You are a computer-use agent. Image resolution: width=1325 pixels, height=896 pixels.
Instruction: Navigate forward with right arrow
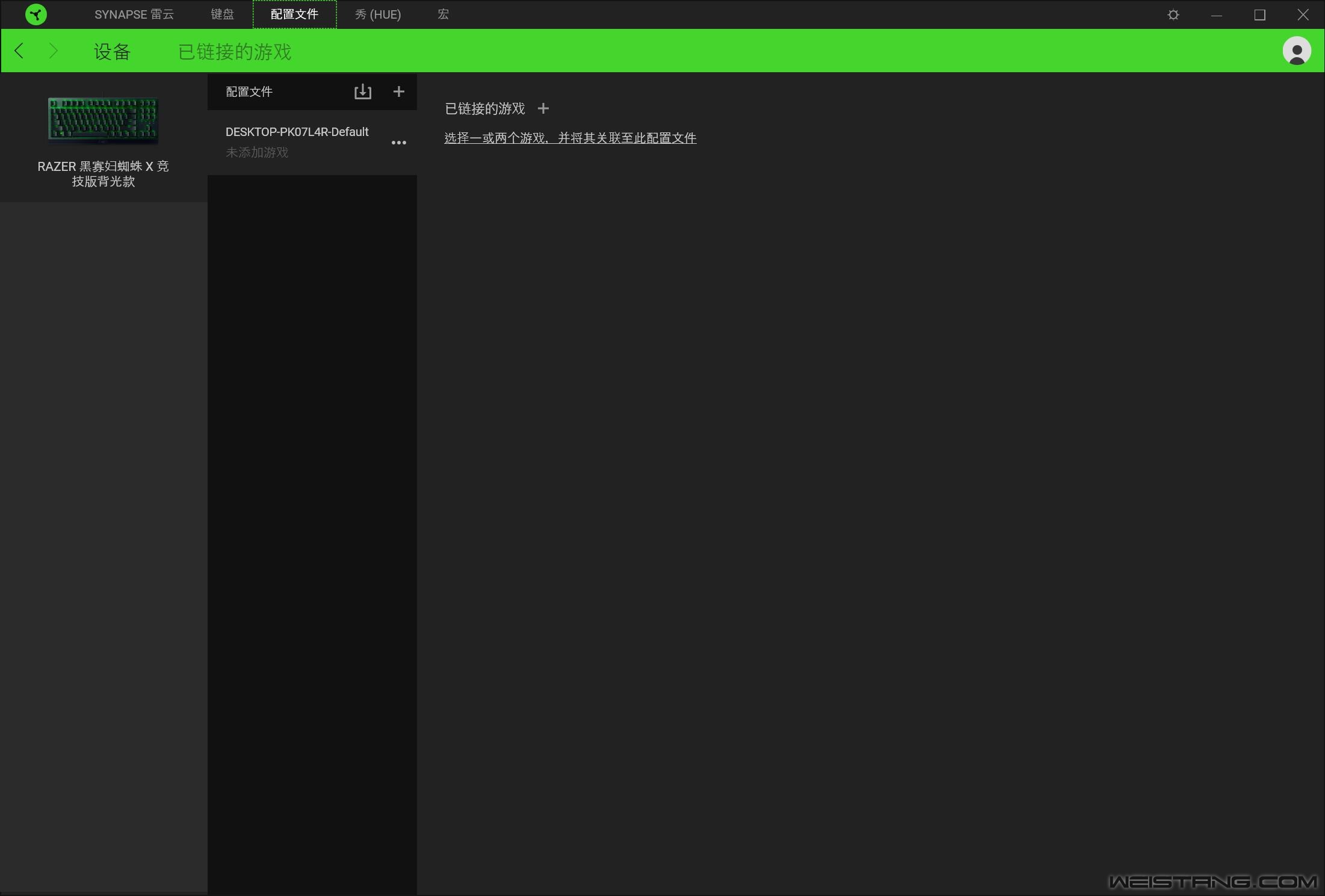[x=53, y=51]
